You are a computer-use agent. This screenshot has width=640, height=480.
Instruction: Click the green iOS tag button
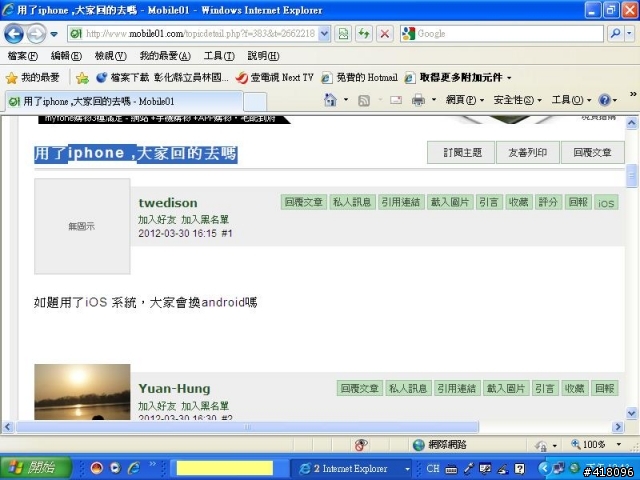[606, 202]
